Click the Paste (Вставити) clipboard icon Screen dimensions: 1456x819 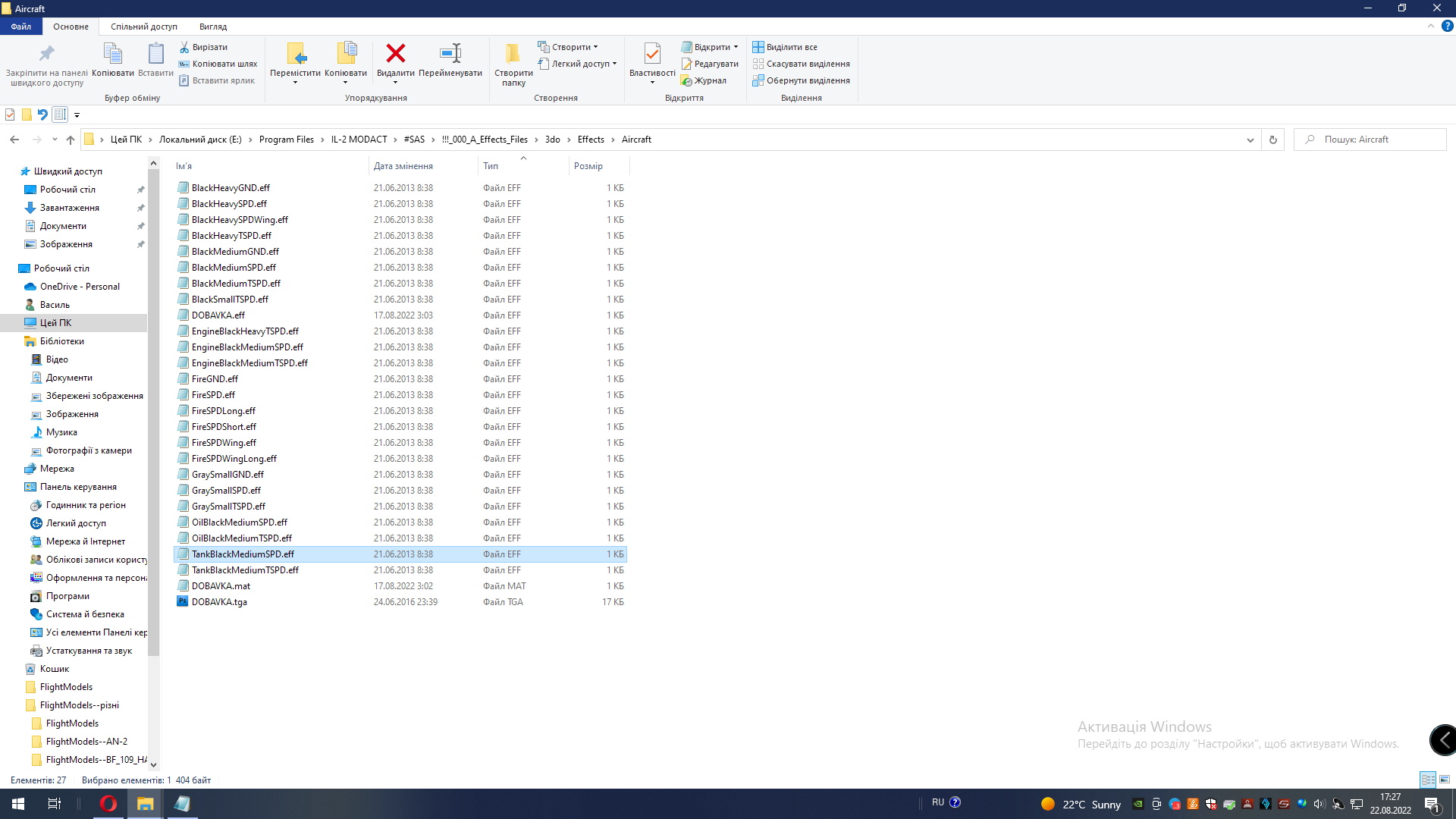click(x=155, y=54)
